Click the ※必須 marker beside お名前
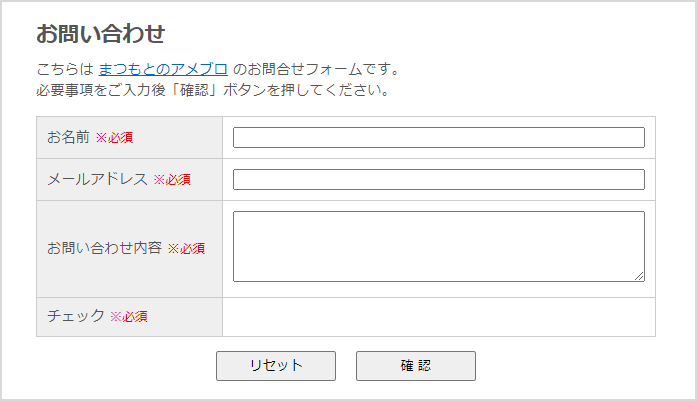 [114, 137]
